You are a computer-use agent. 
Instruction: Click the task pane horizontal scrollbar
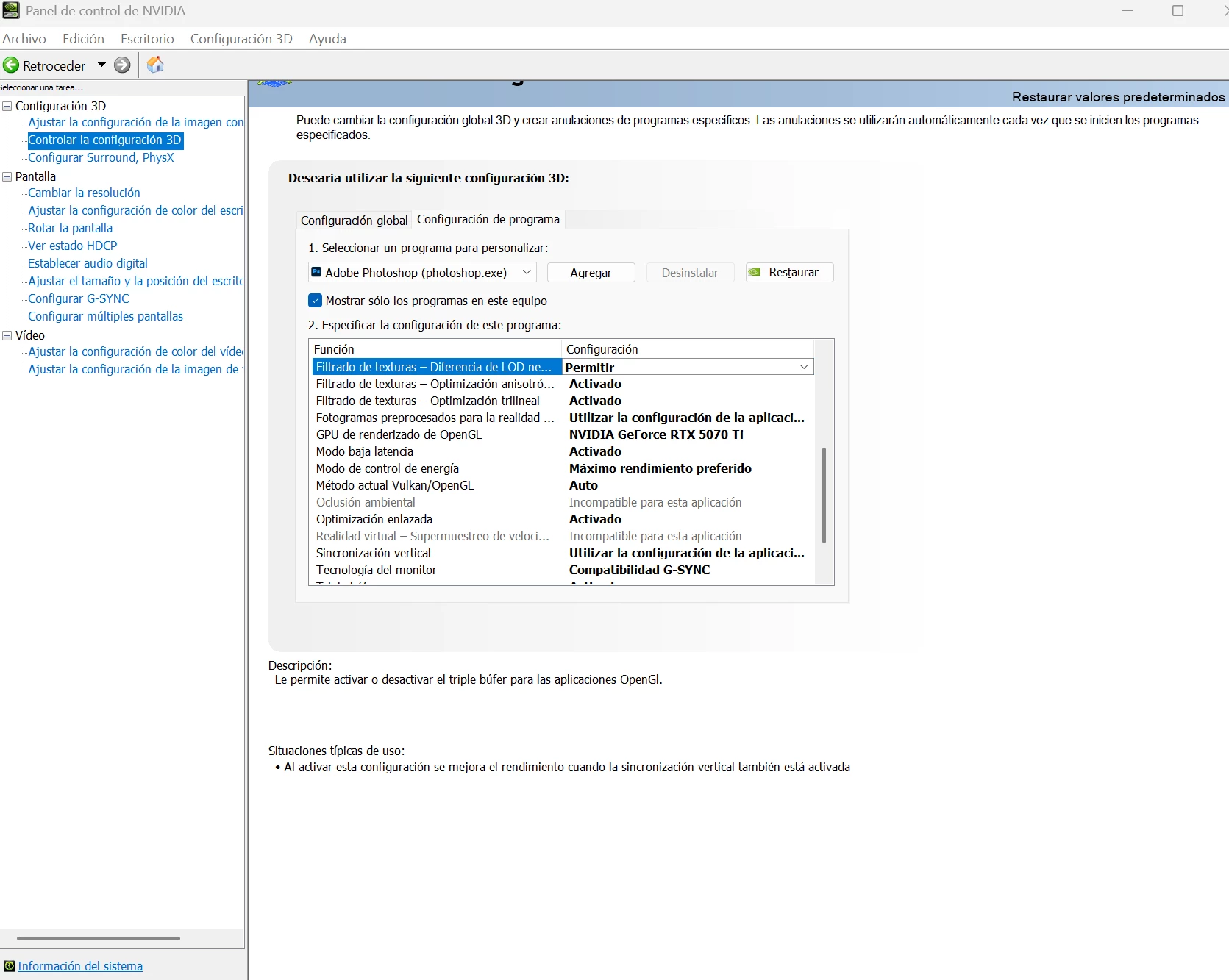tap(99, 938)
